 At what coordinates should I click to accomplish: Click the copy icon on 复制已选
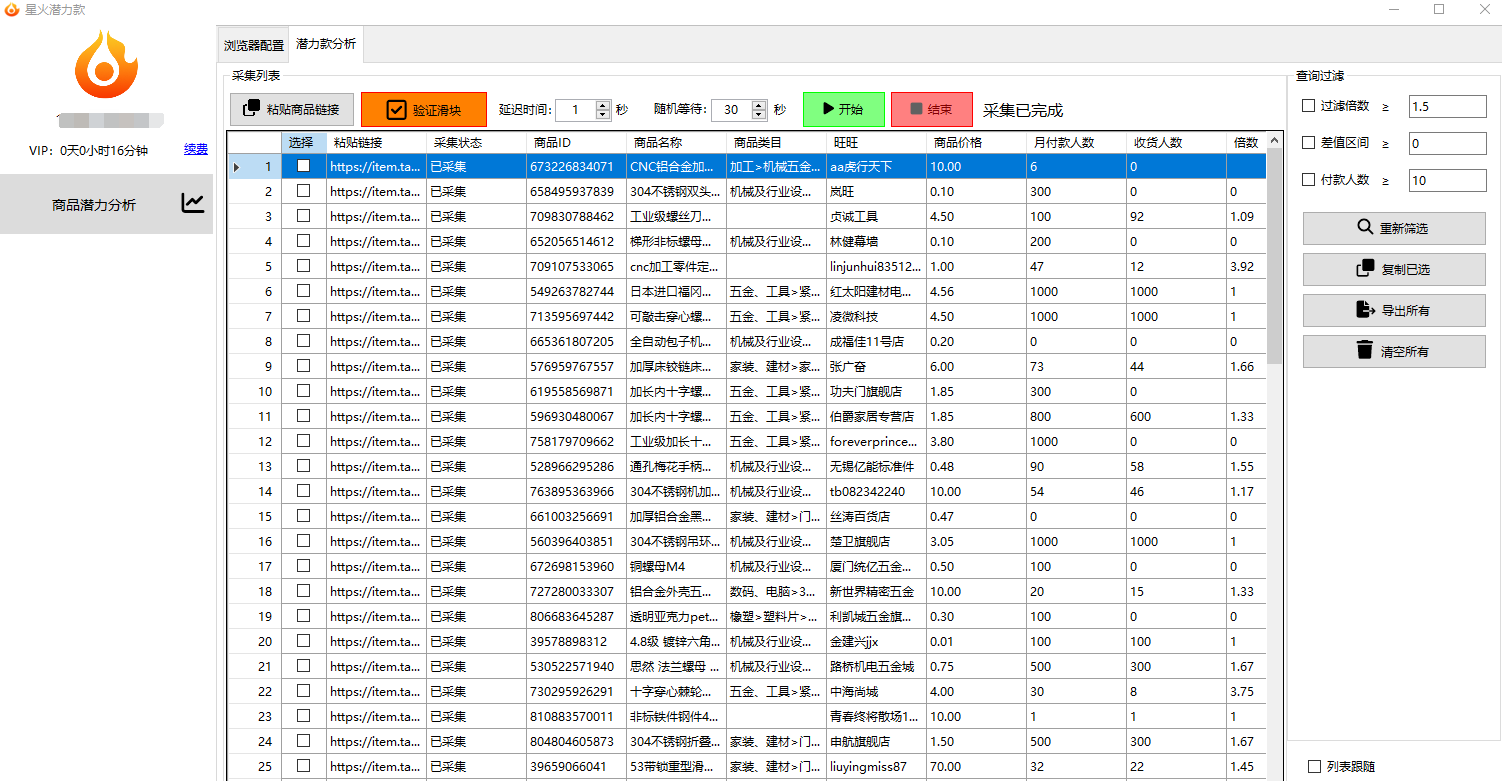tap(1365, 268)
